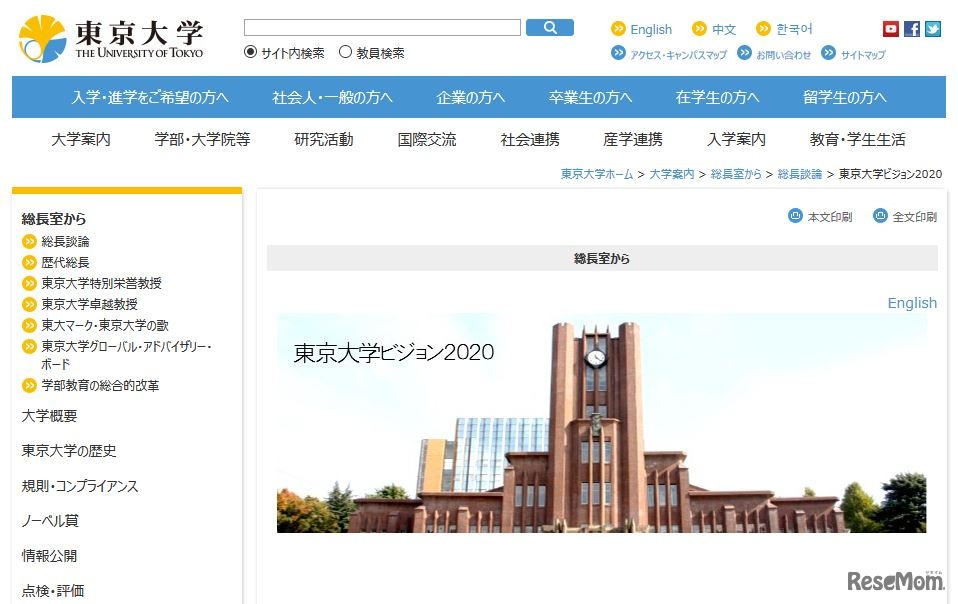Open 東京大学の歴史 sidebar section
958x604 pixels.
[x=69, y=451]
